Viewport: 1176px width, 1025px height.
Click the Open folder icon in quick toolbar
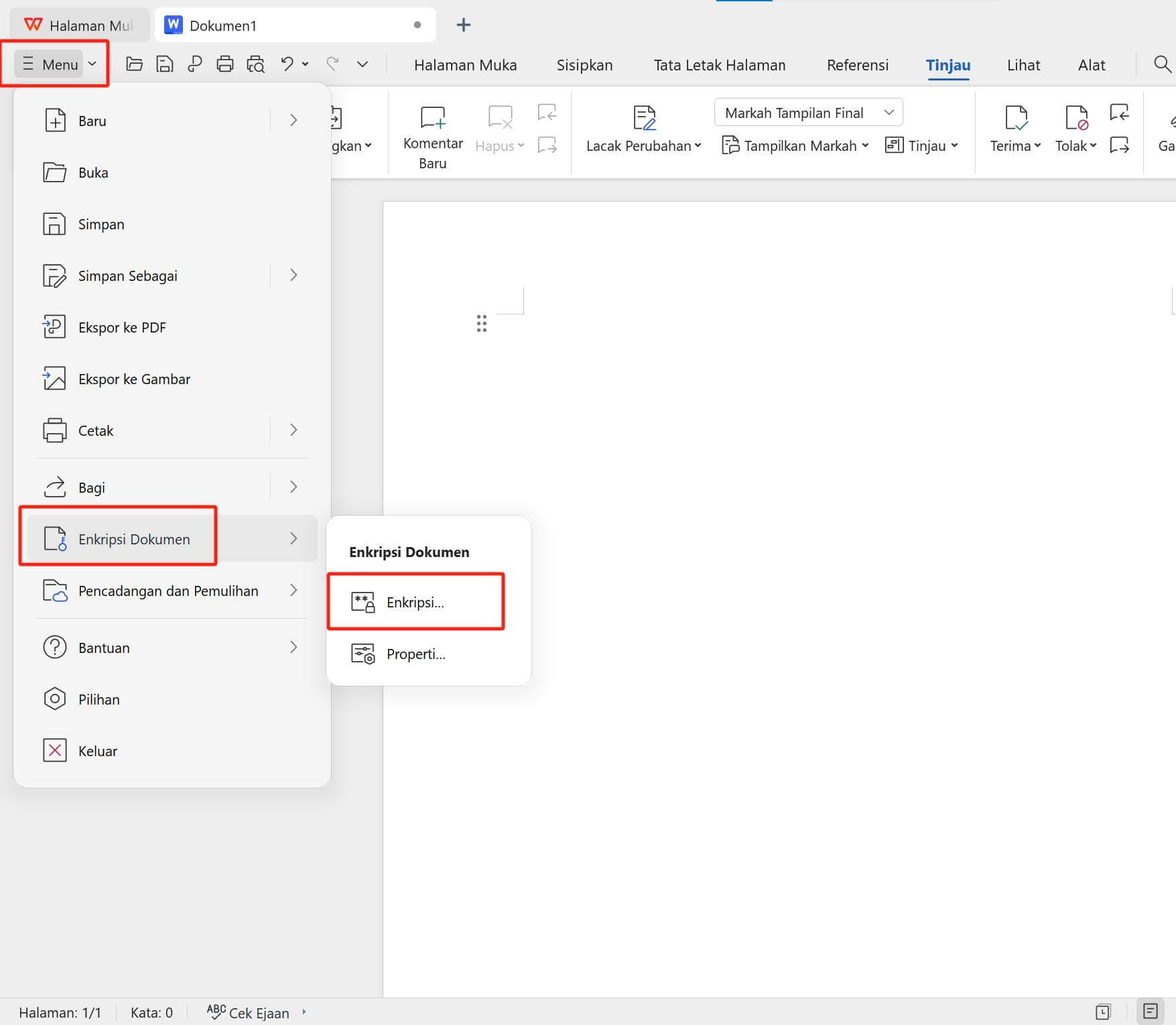pos(134,64)
